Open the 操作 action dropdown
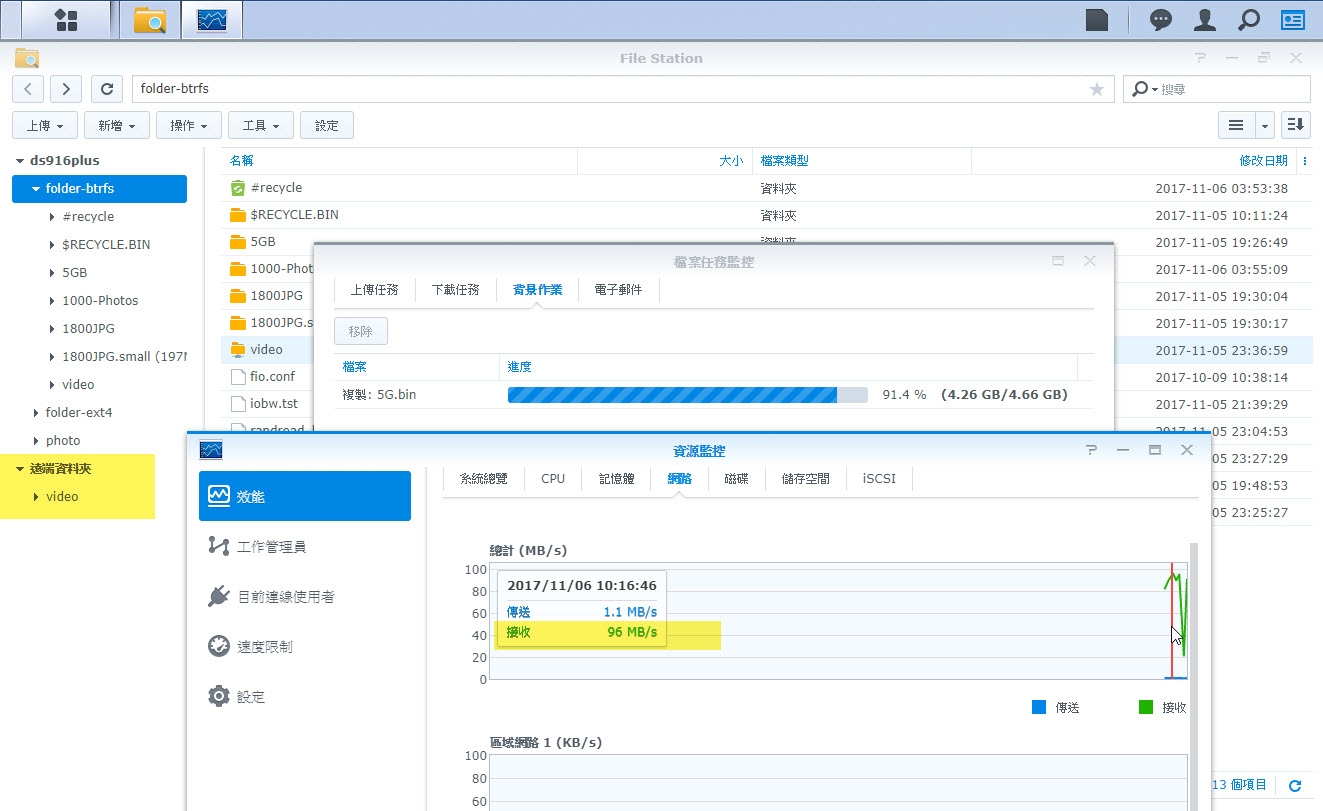Image resolution: width=1323 pixels, height=811 pixels. tap(189, 125)
